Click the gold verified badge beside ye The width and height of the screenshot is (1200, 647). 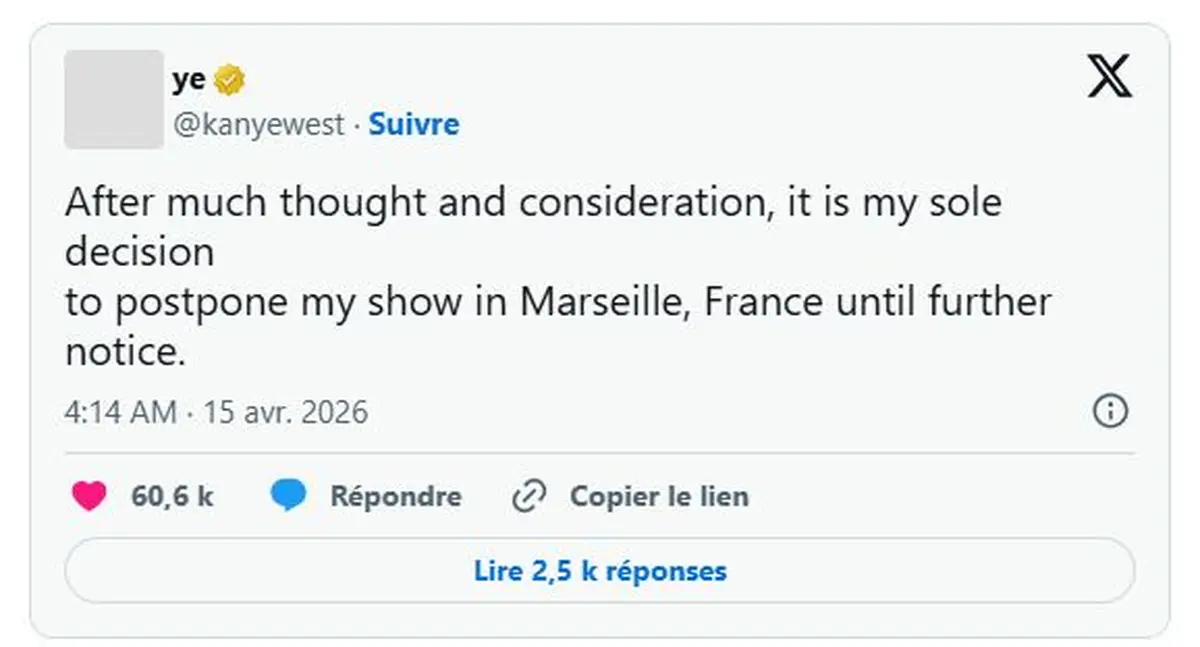230,80
